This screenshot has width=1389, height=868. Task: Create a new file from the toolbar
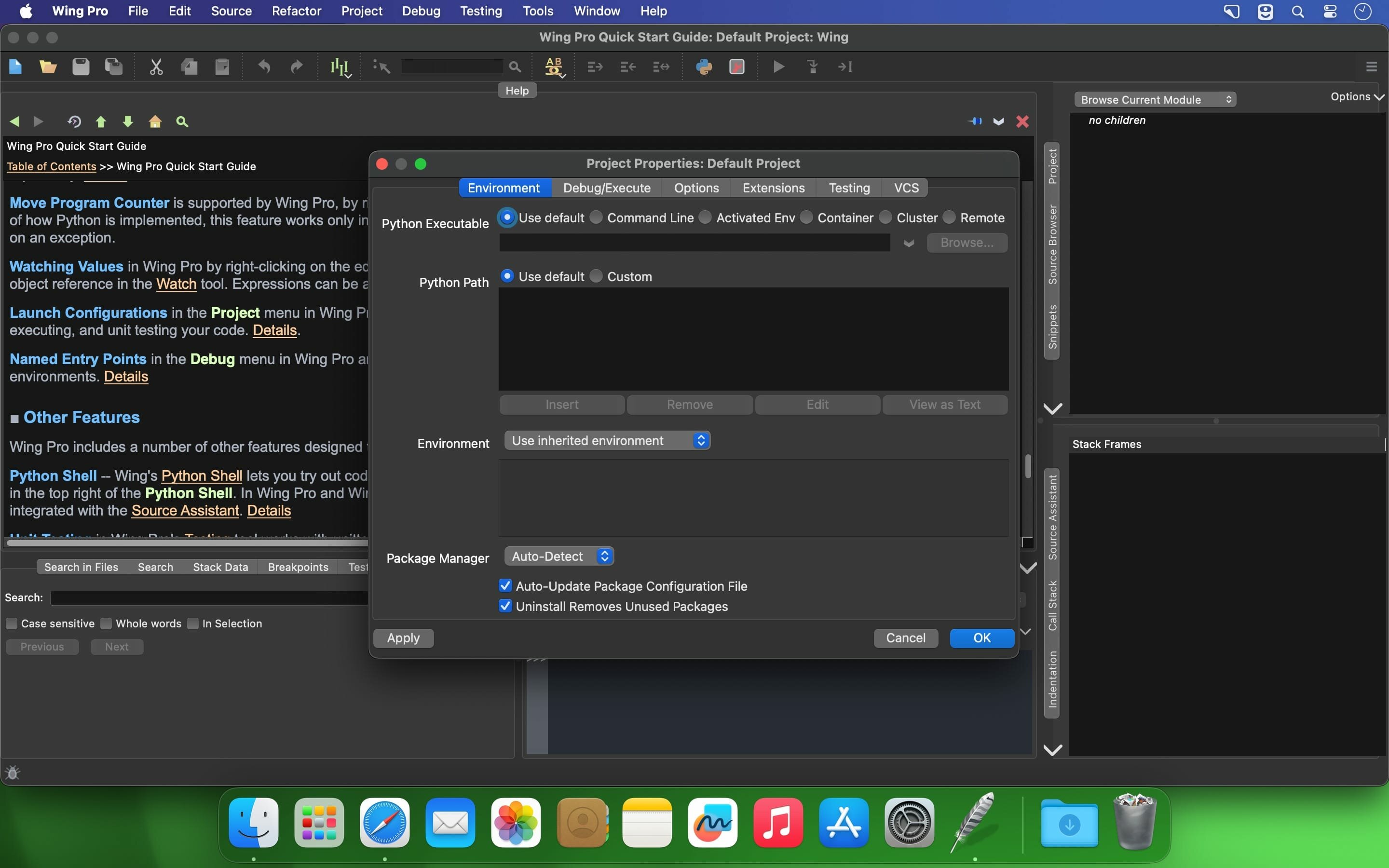(15, 67)
